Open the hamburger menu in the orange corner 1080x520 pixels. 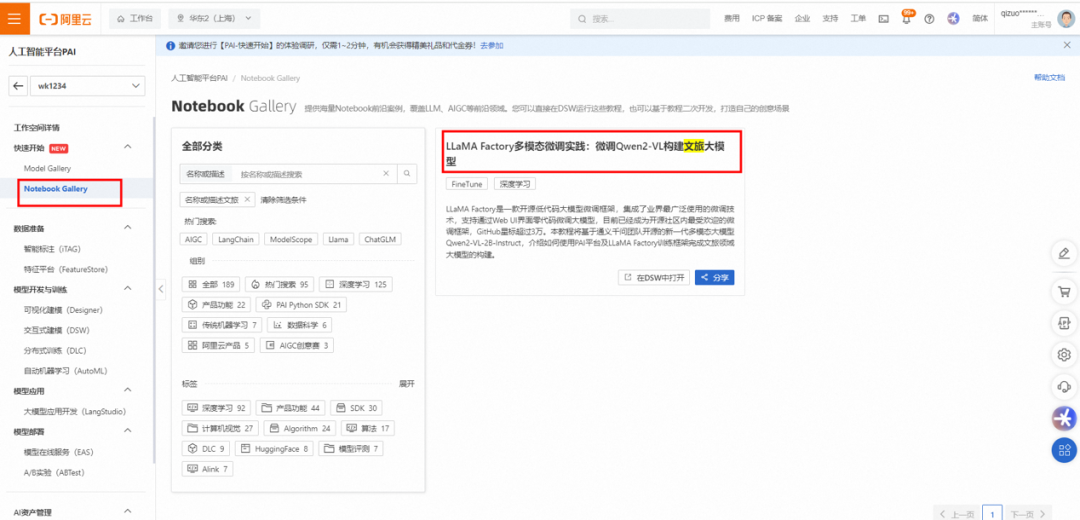point(14,18)
